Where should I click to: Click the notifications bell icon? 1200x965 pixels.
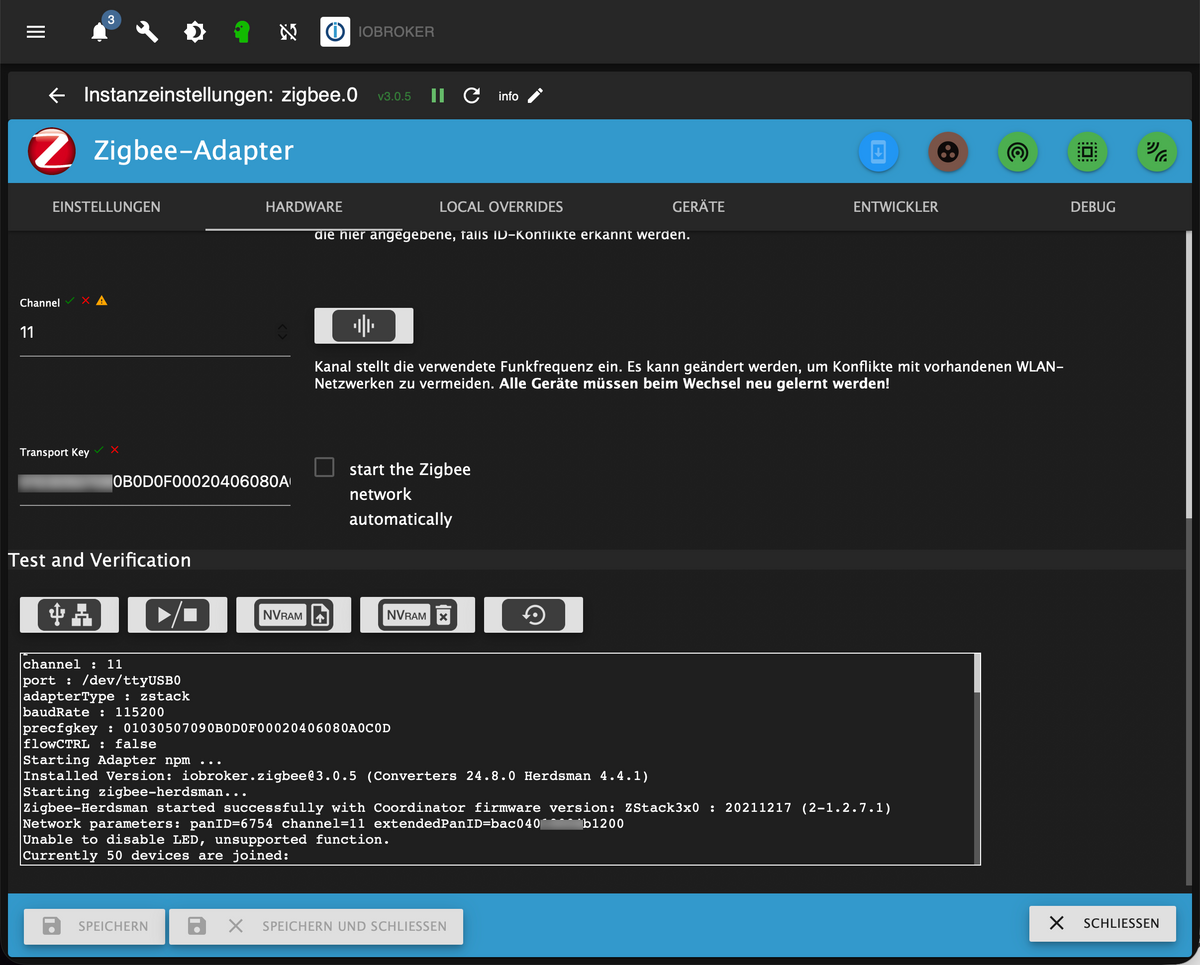(x=100, y=32)
